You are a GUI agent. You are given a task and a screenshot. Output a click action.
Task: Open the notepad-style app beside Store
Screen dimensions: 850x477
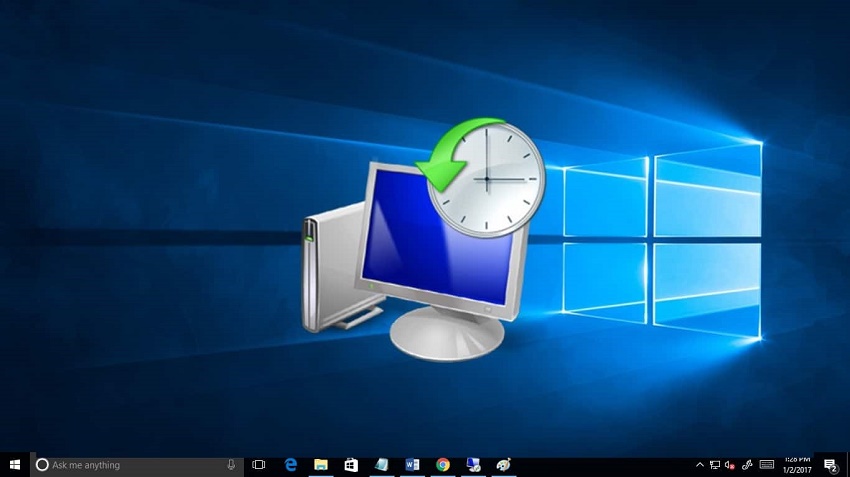[381, 465]
